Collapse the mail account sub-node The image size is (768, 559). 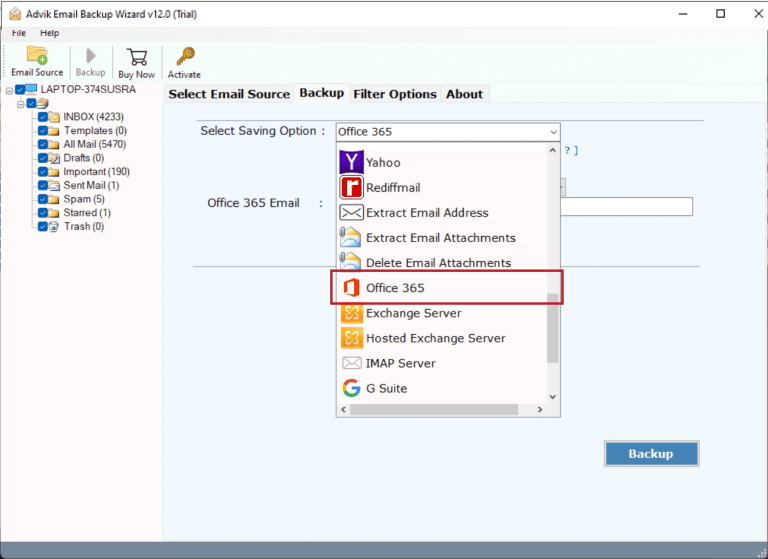pyautogui.click(x=21, y=104)
